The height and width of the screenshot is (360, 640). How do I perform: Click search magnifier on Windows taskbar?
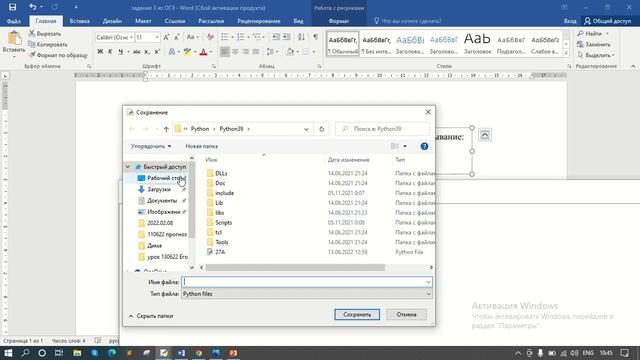click(x=25, y=353)
